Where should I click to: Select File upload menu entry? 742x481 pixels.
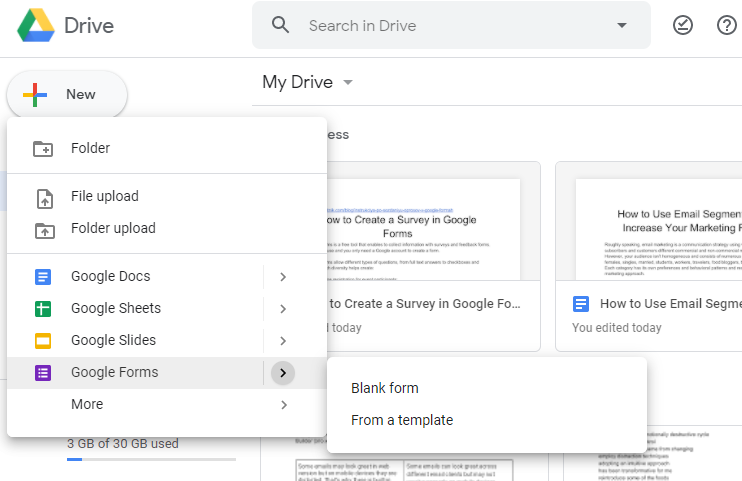105,197
